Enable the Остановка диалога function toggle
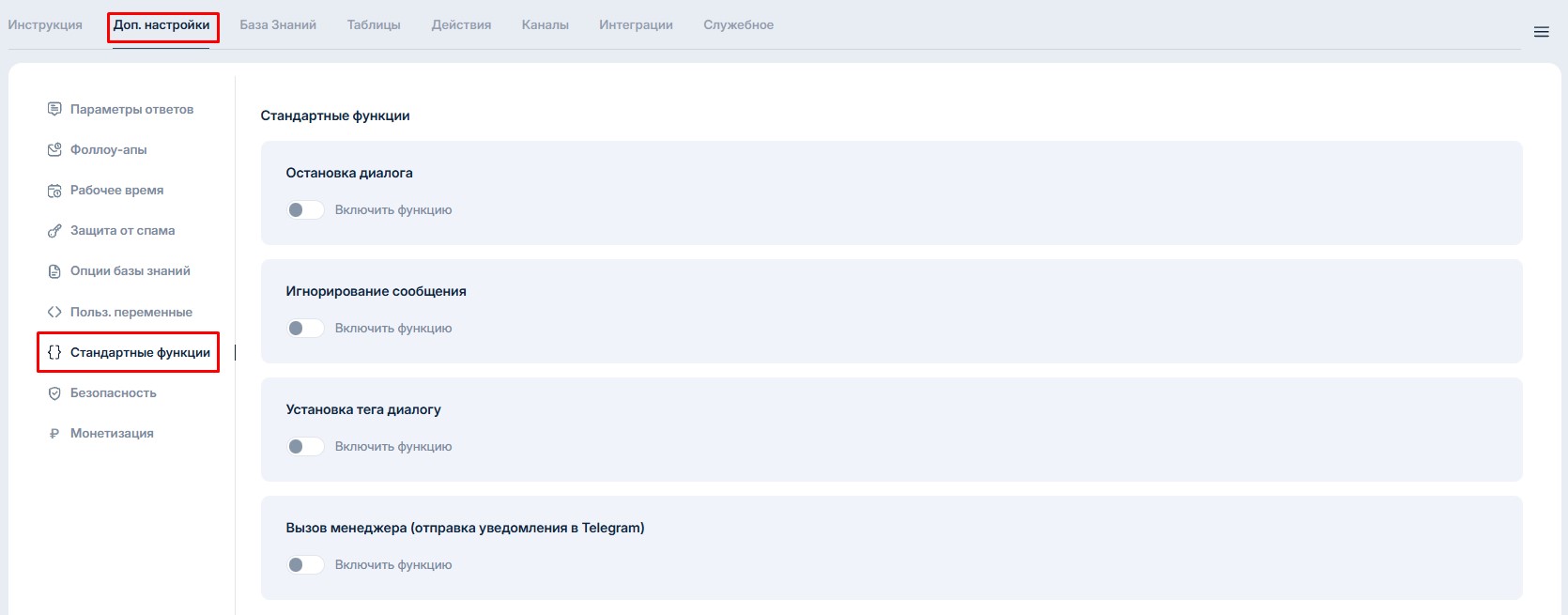Viewport: 1568px width, 615px height. [305, 210]
